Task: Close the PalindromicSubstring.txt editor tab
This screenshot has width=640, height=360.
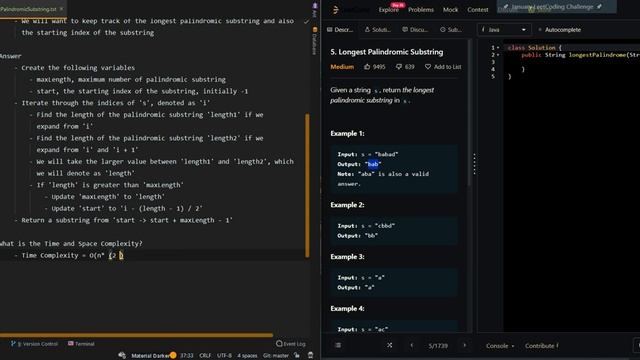Action: point(62,9)
